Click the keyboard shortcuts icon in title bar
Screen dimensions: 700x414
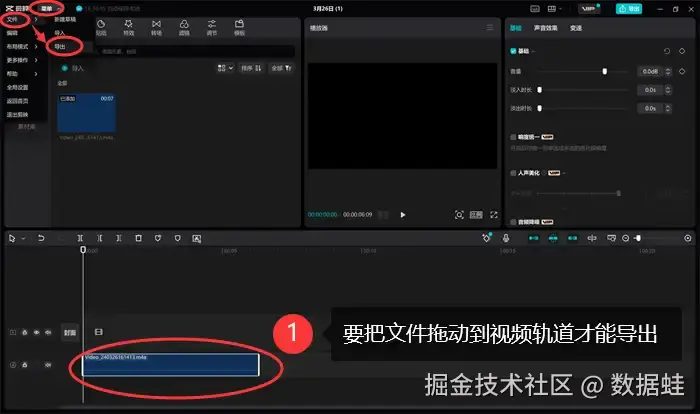535,9
